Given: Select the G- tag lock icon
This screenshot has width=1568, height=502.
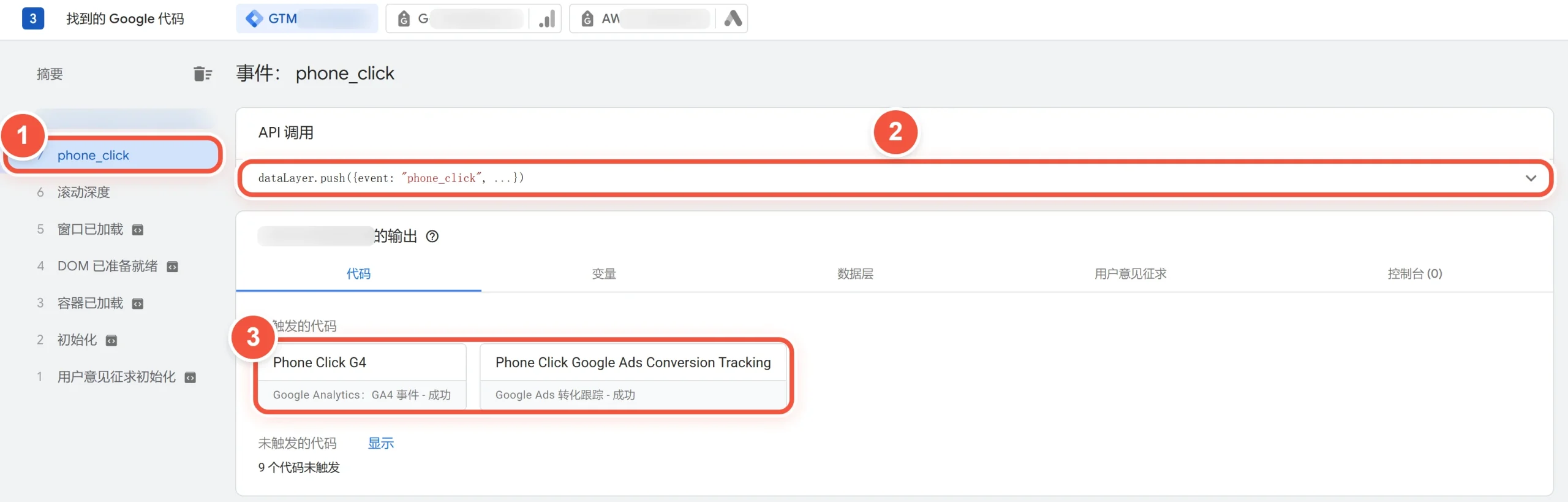Looking at the screenshot, I should [404, 19].
